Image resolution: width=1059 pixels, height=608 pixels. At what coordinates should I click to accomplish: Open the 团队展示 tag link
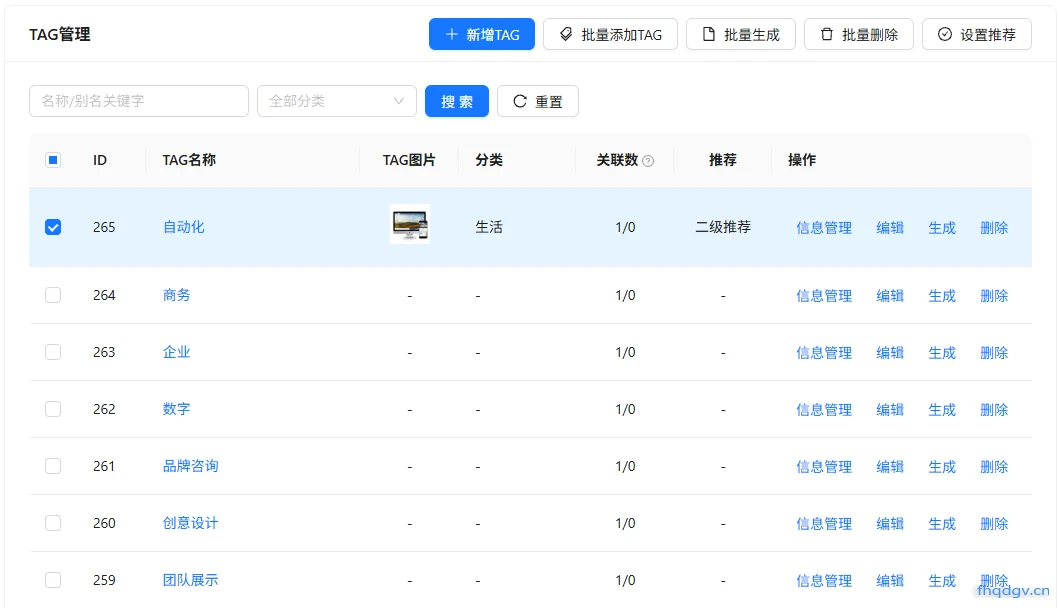click(x=190, y=580)
